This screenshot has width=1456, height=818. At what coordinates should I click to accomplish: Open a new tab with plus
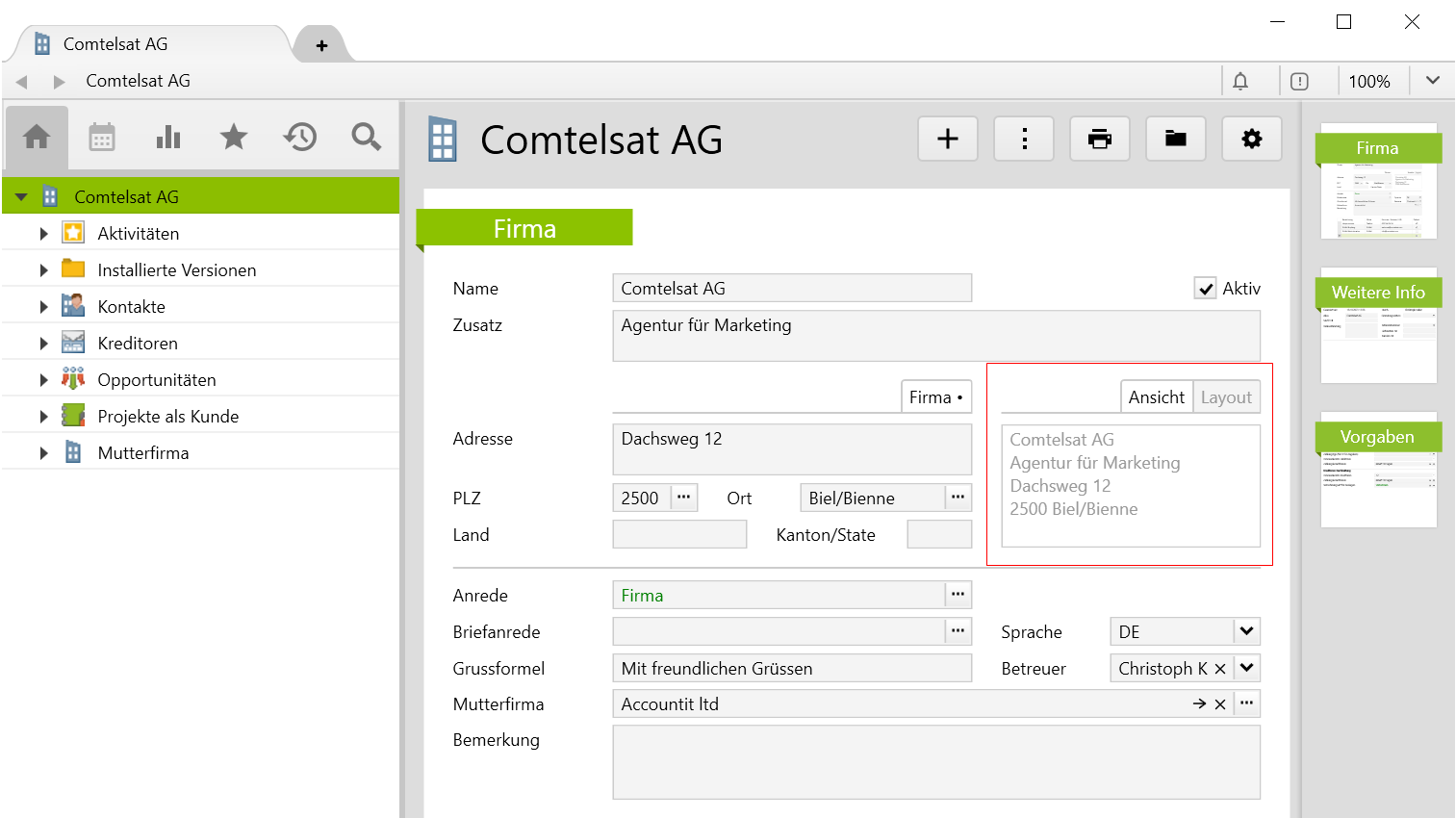tap(321, 45)
